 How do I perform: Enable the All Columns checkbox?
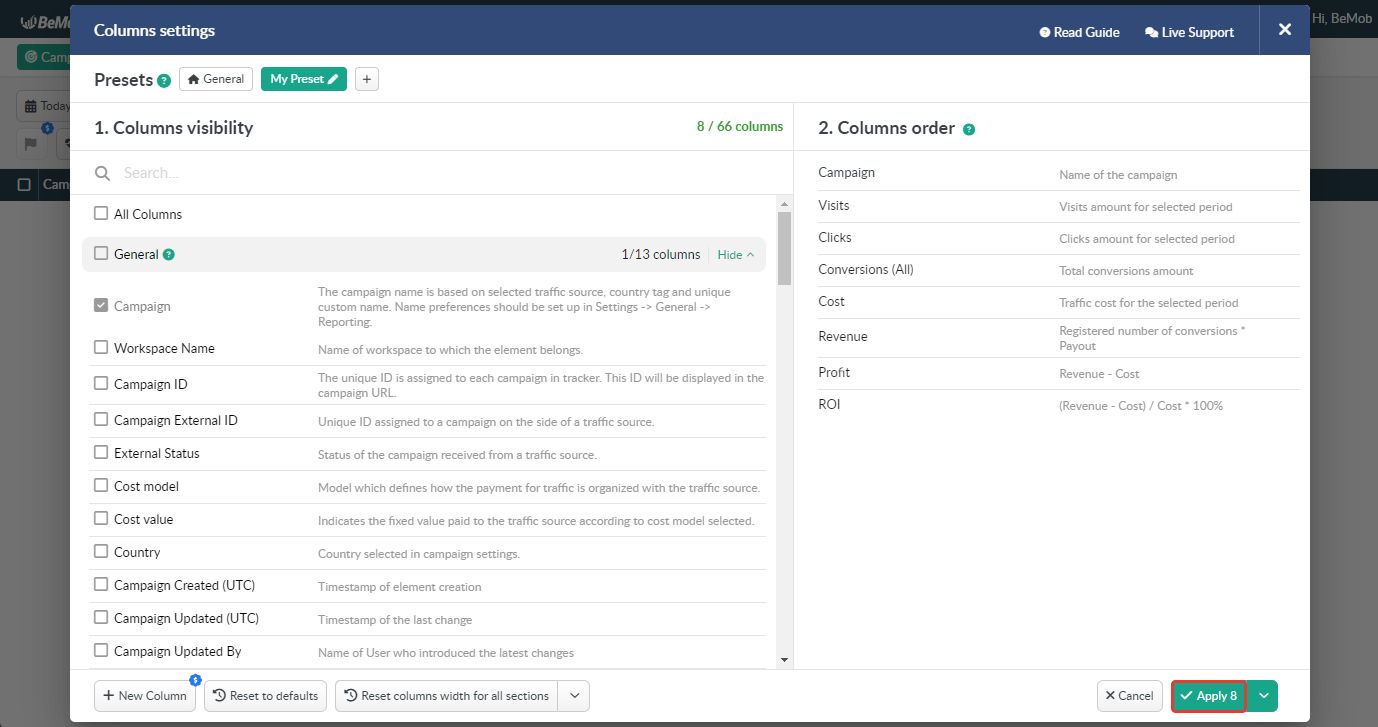[101, 214]
